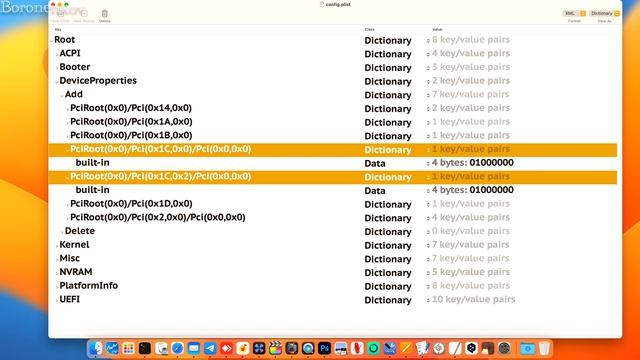
Task: Expand the Misc disclosure triangle
Action: pyautogui.click(x=57, y=259)
